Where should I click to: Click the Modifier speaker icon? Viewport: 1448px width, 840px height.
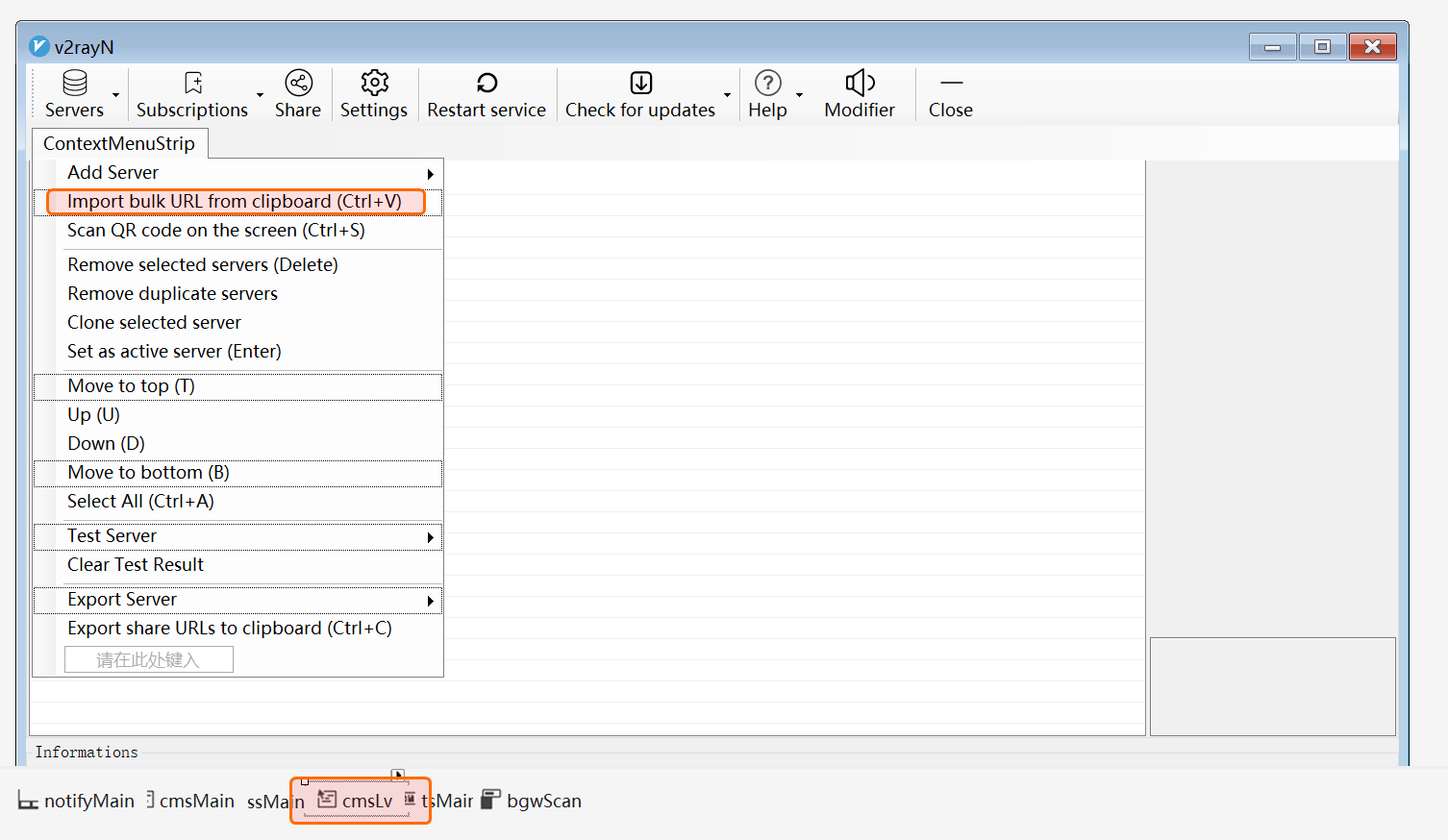(x=860, y=83)
